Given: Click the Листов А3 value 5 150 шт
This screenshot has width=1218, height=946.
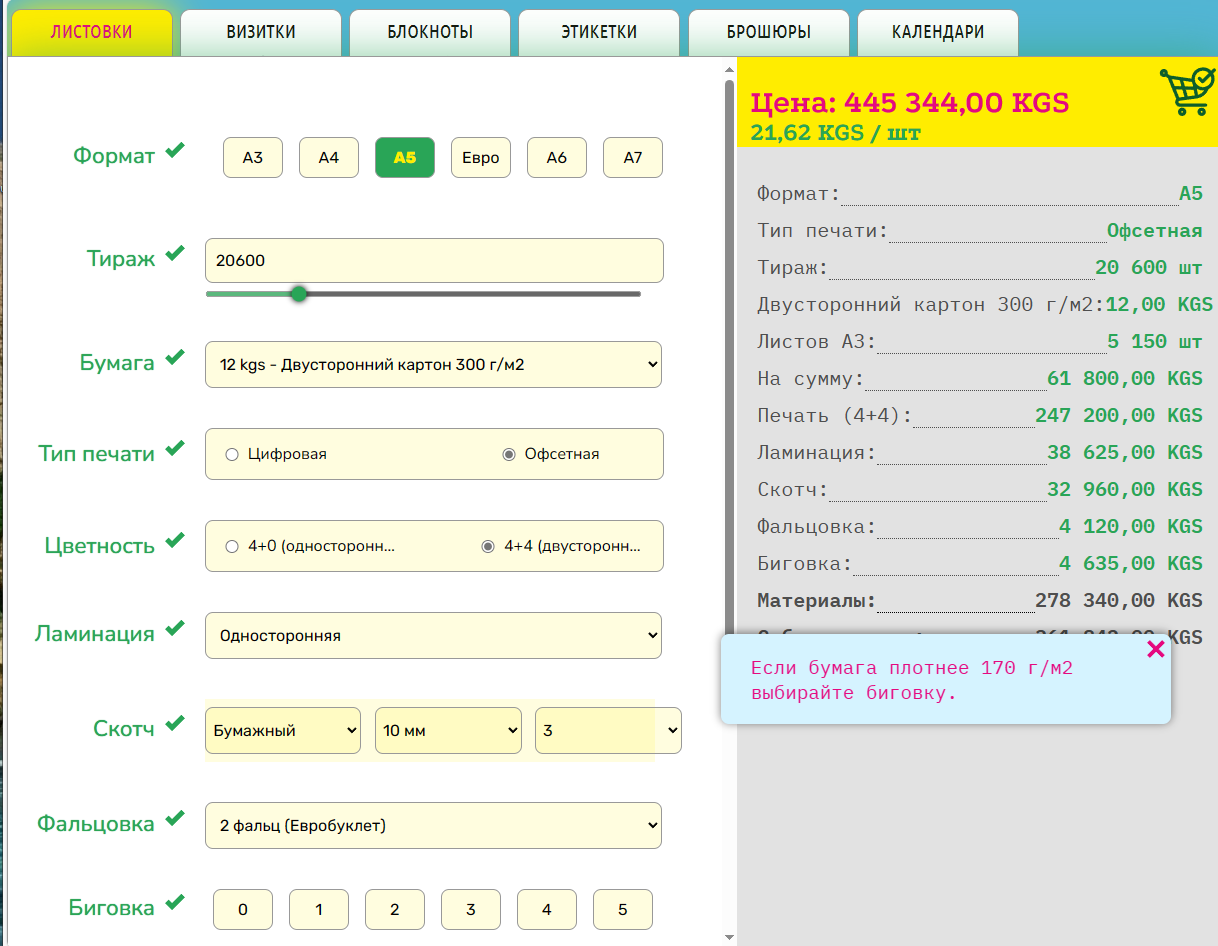Looking at the screenshot, I should click(1155, 341).
